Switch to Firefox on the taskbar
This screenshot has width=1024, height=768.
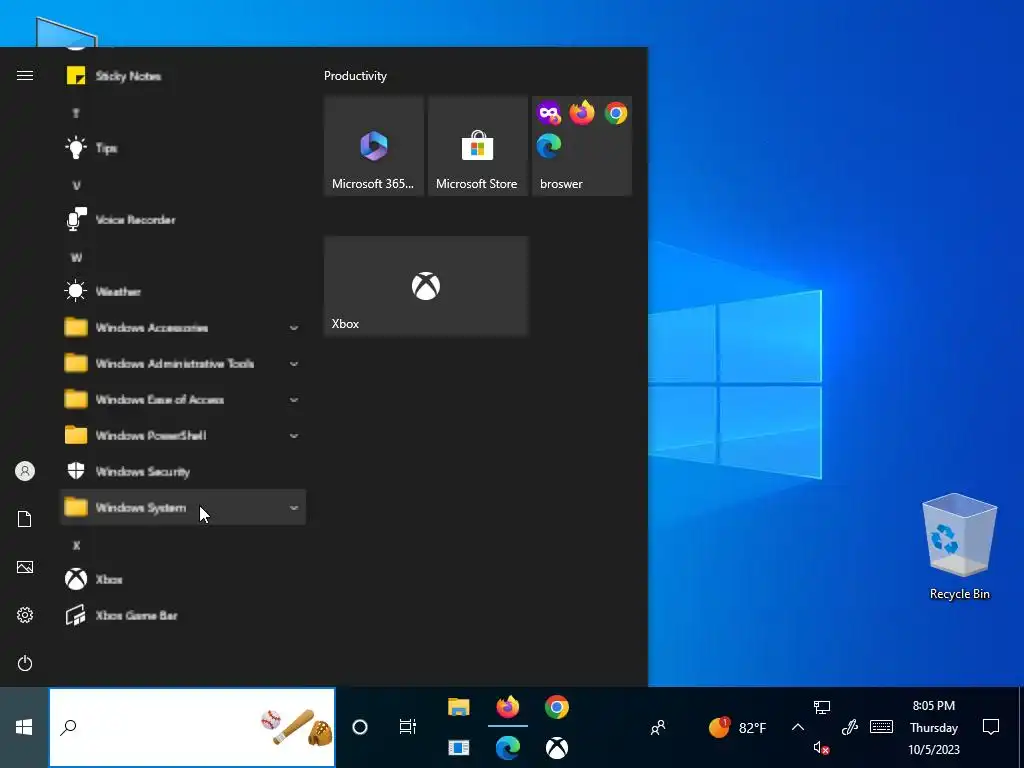coord(507,707)
